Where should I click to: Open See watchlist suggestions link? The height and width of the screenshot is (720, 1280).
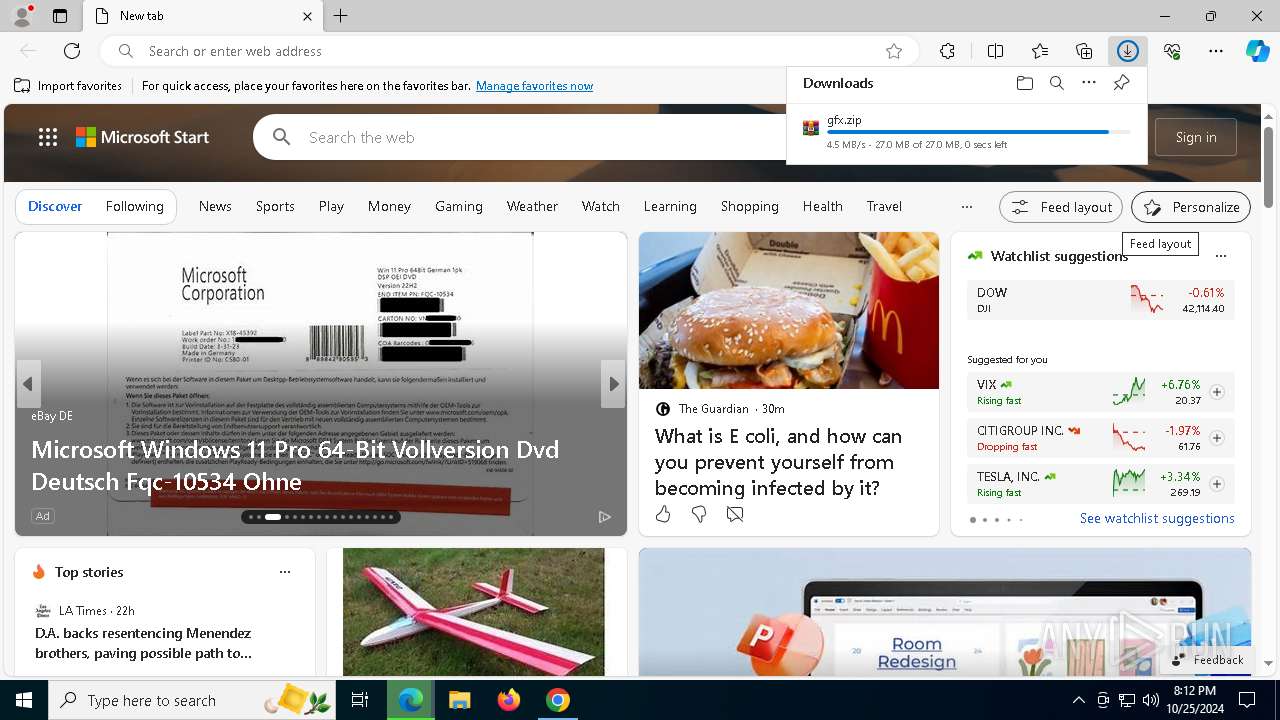1157,518
